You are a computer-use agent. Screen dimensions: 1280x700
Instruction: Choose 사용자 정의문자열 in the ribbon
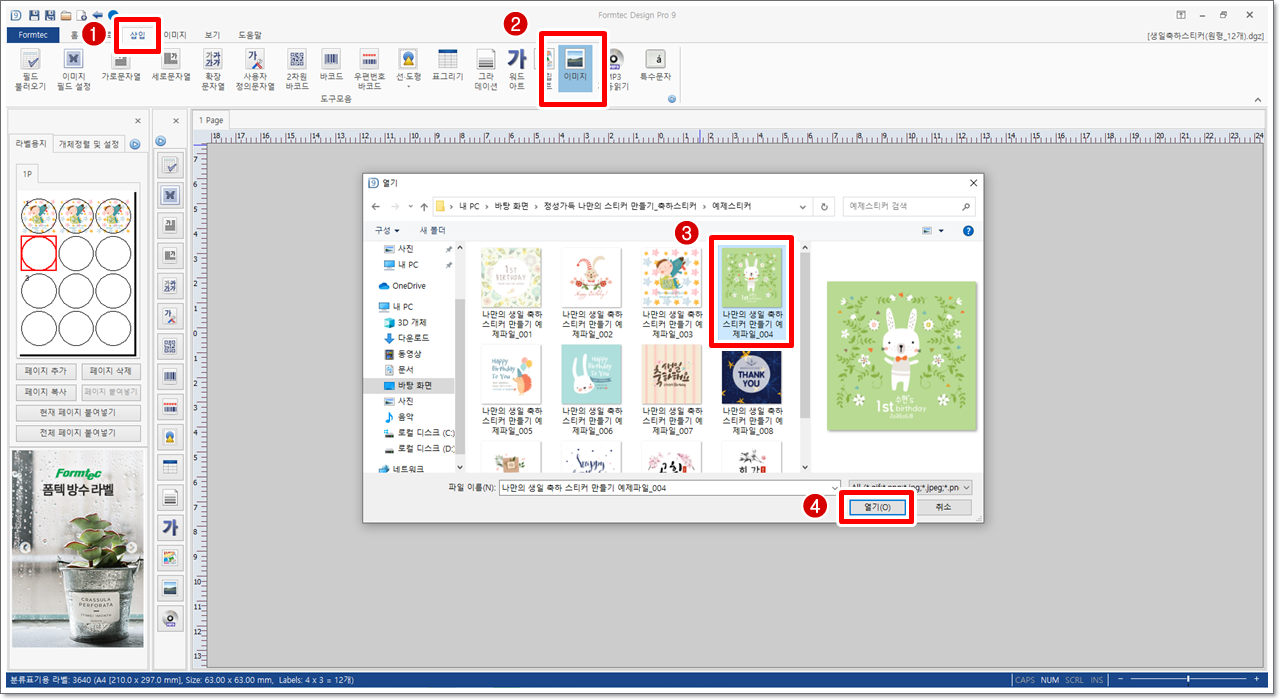point(255,69)
